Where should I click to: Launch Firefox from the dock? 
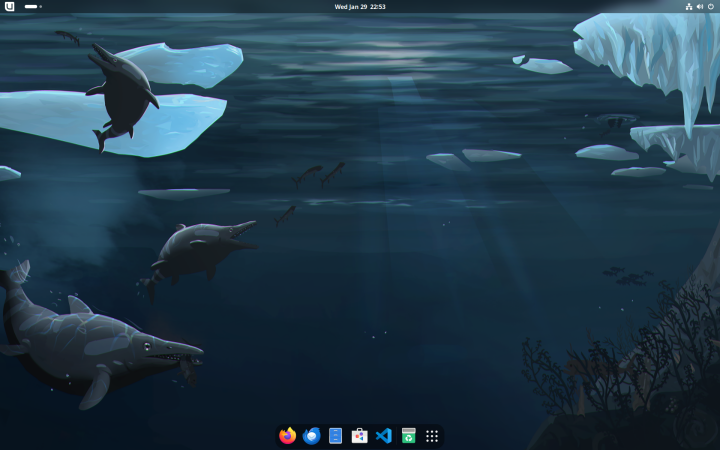click(x=288, y=436)
